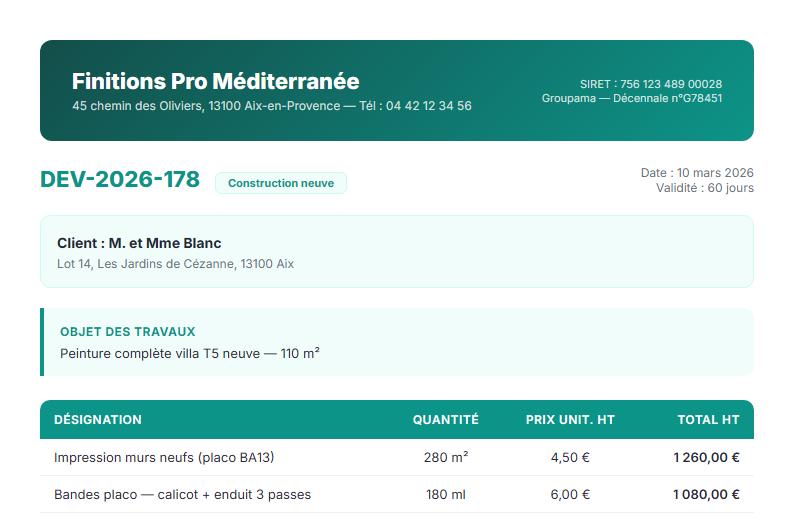Click the DÉSIGNATION column header

point(98,420)
